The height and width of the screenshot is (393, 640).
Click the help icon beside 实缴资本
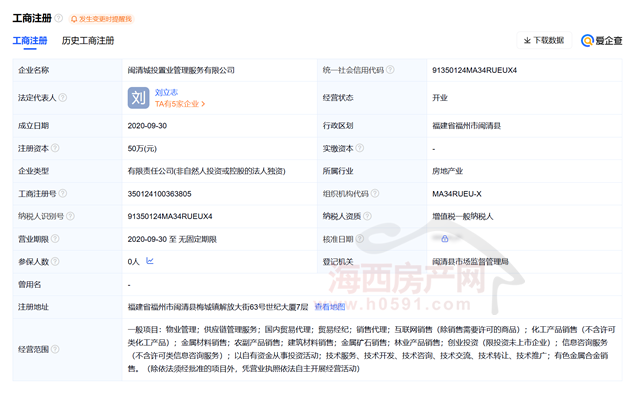[x=360, y=148]
